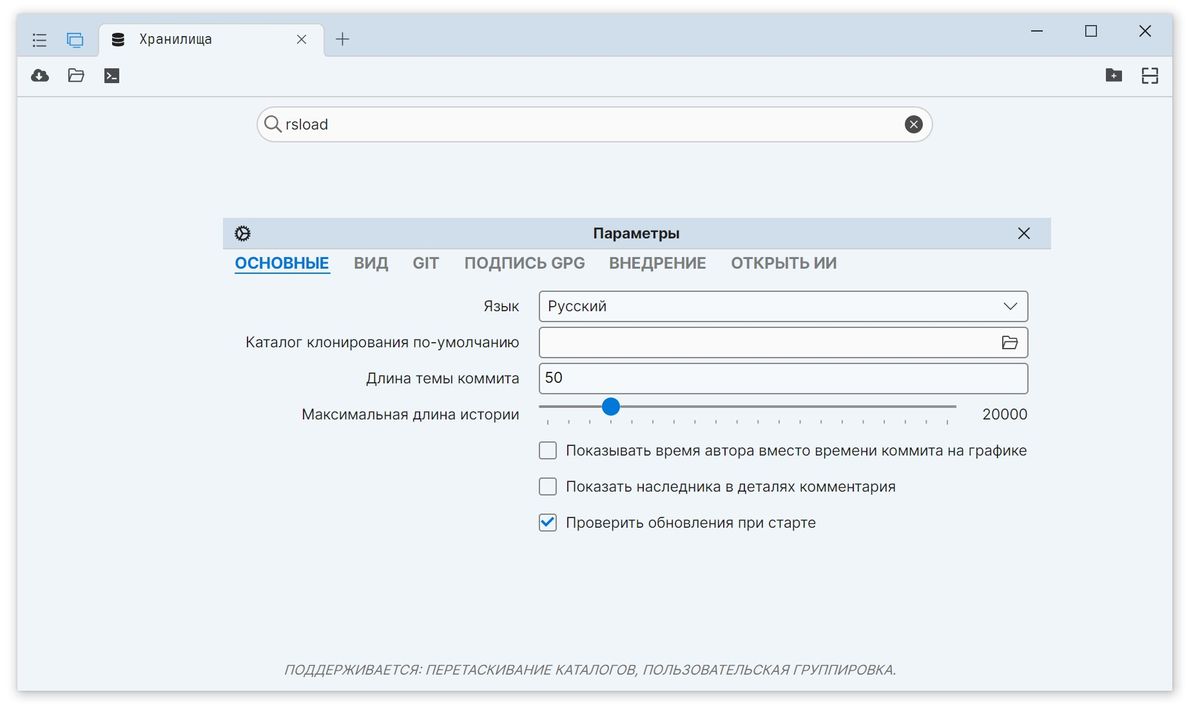Disable 'Проверить обновления при старте'
This screenshot has width=1200, height=712.
[x=547, y=522]
